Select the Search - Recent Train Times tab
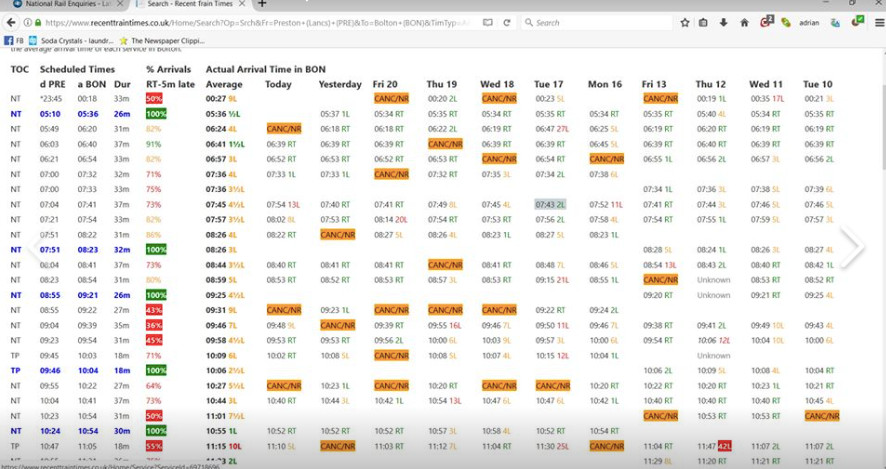 190,4
